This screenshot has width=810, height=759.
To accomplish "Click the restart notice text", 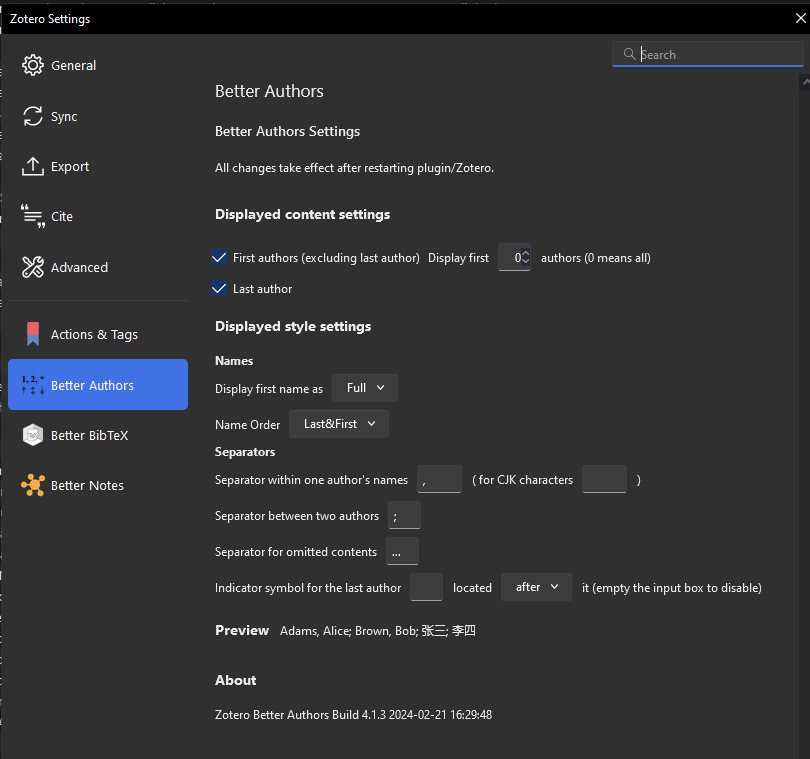I will (354, 168).
